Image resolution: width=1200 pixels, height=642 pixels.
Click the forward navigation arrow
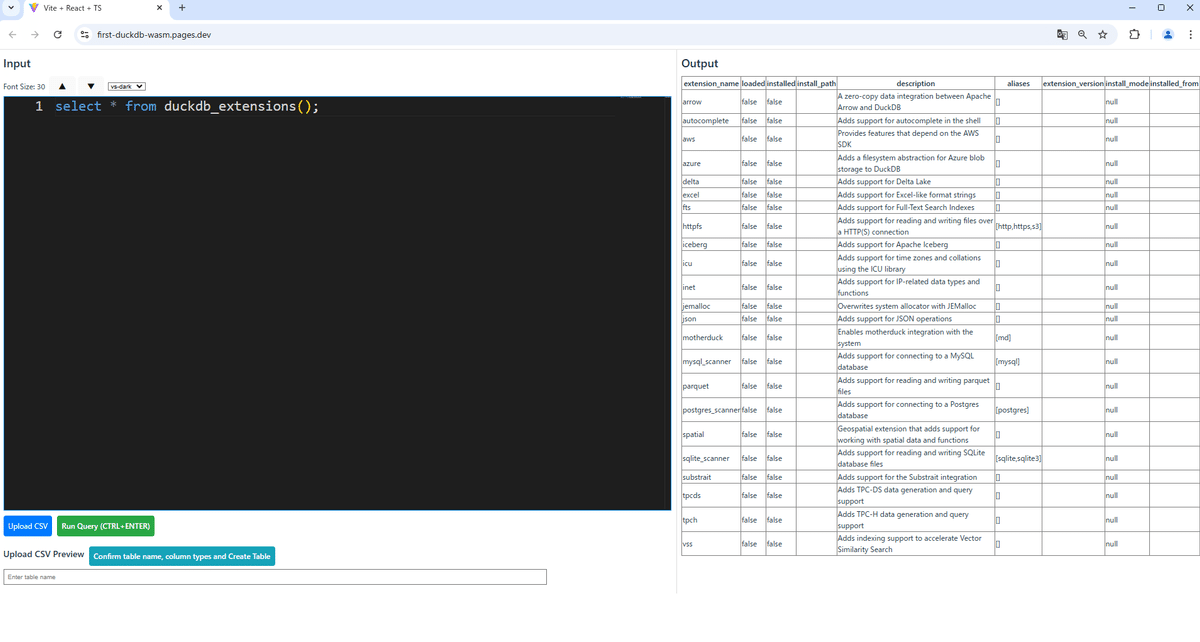(x=34, y=33)
